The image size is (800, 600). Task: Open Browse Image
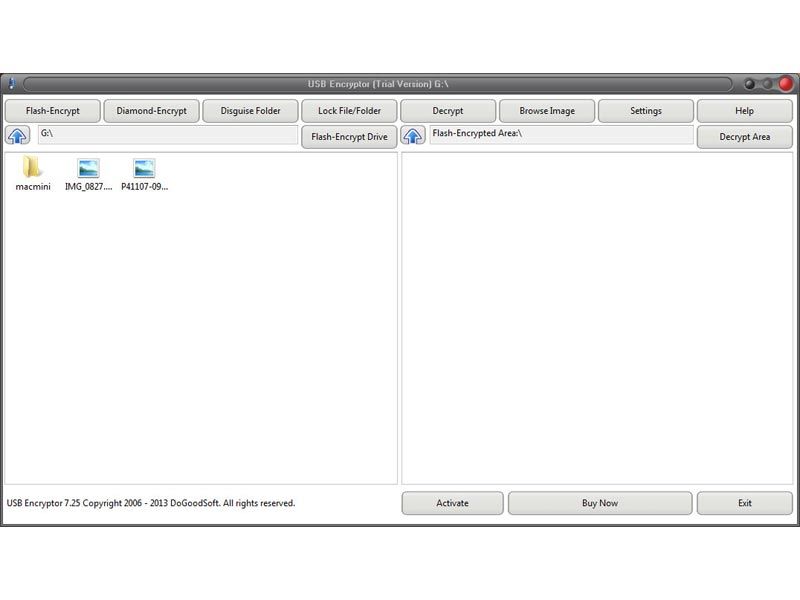click(x=547, y=111)
